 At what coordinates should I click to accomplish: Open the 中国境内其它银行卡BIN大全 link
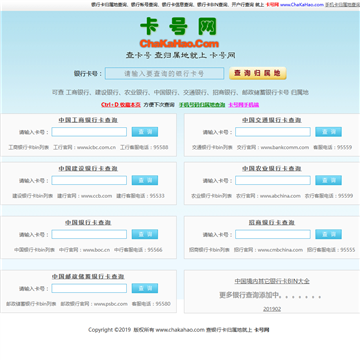(272, 281)
